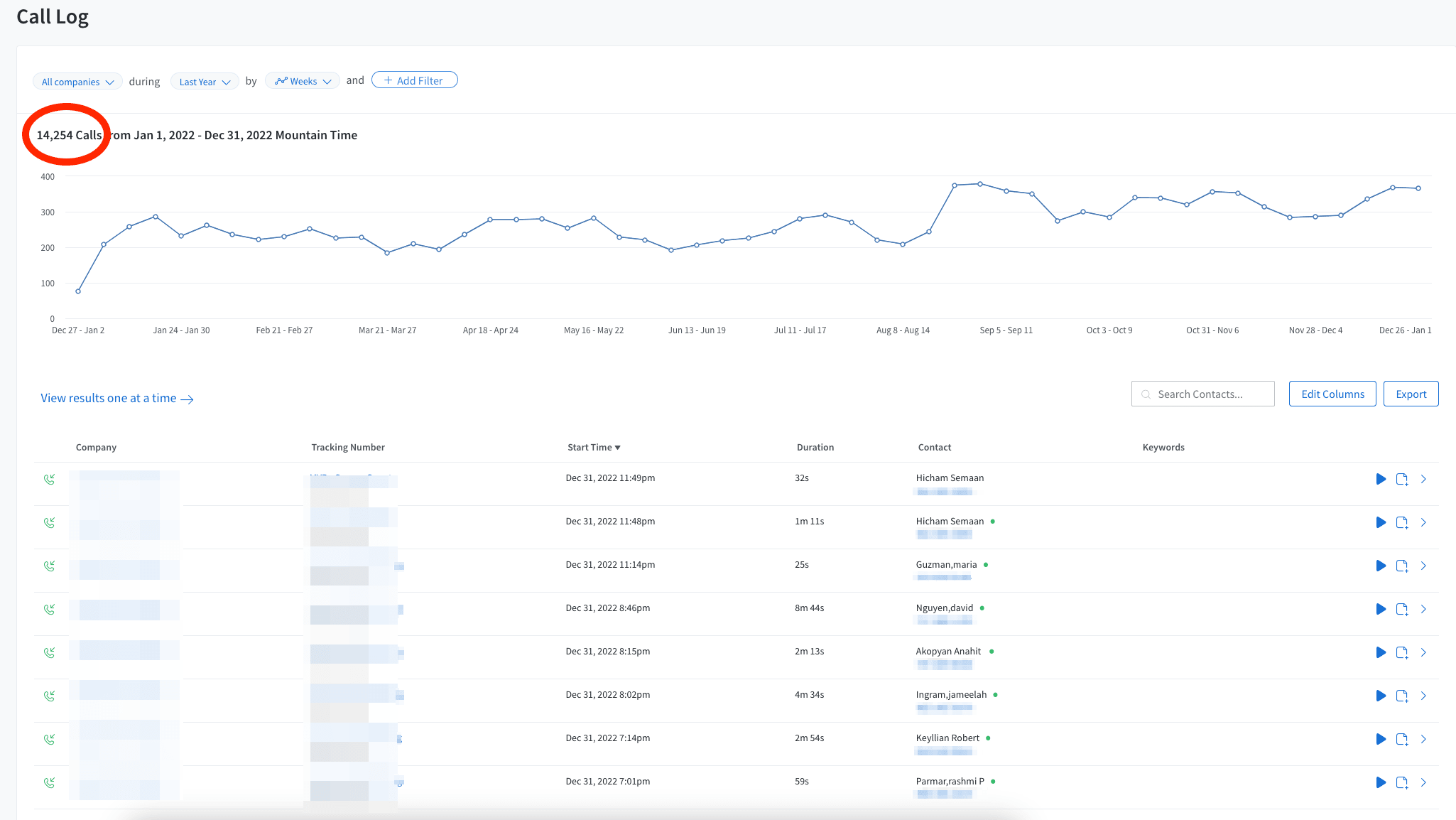
Task: Open details chevron for Nguyen,david call
Action: click(1423, 609)
